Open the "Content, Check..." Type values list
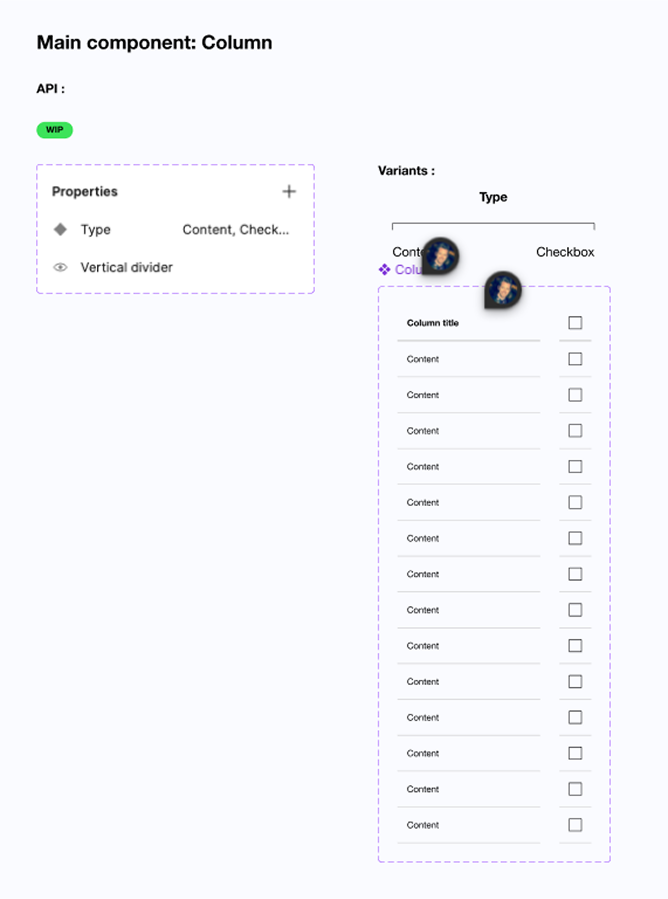 tap(236, 229)
